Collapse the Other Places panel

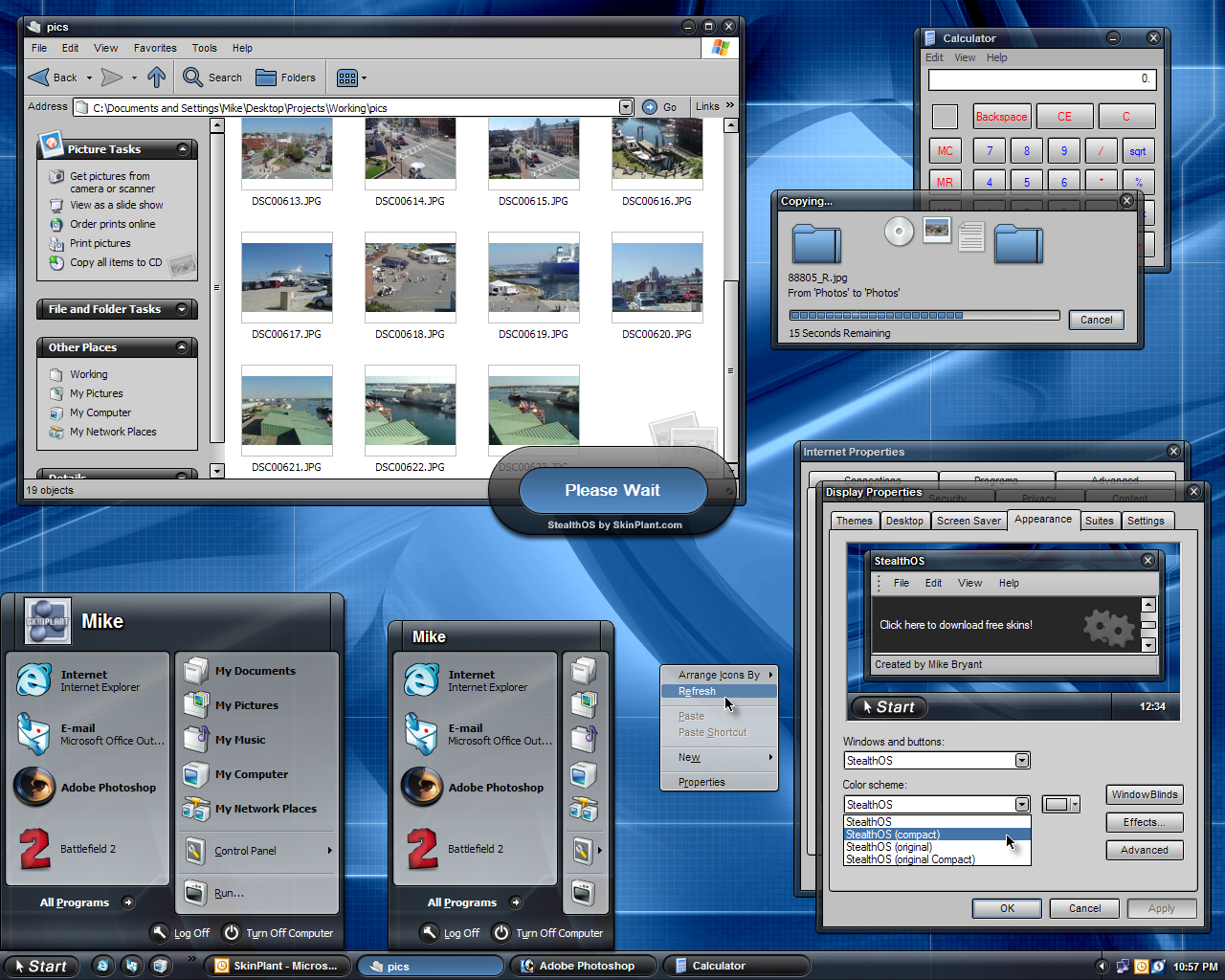pyautogui.click(x=183, y=347)
